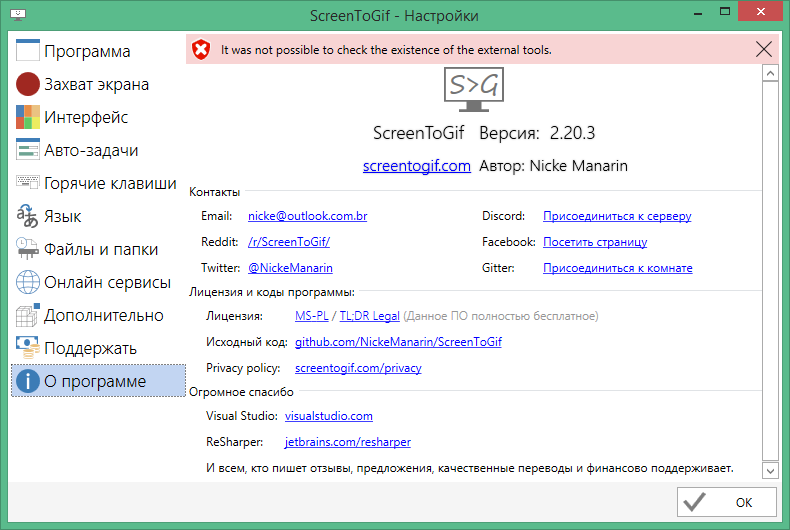Go to Авто-задачи settings
Image resolution: width=790 pixels, height=530 pixels.
click(98, 150)
